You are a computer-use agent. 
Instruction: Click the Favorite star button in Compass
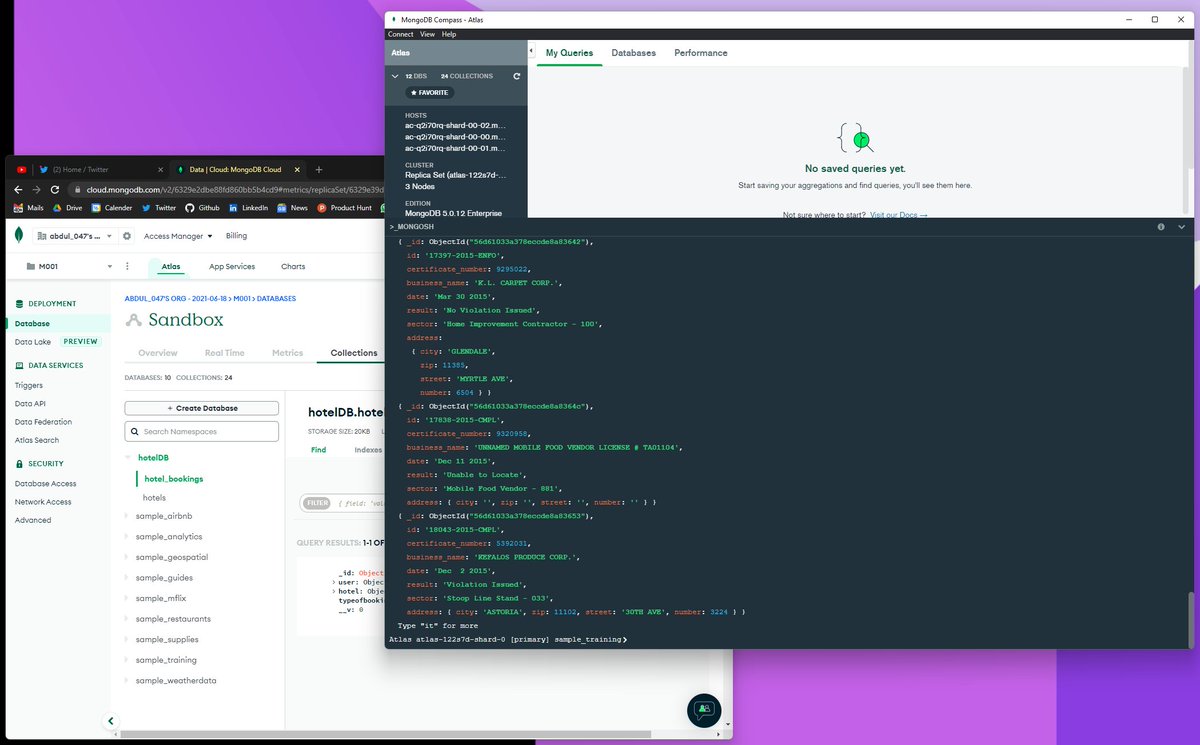pyautogui.click(x=430, y=93)
